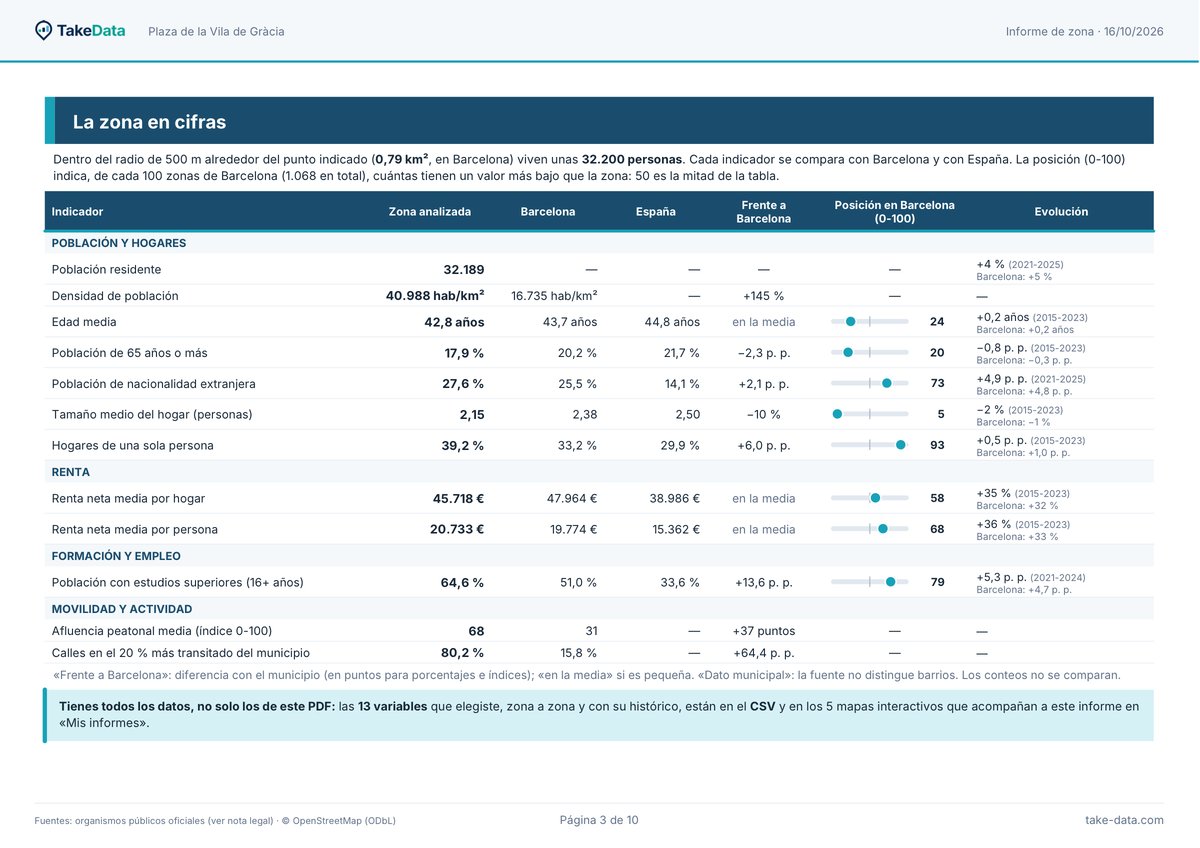The width and height of the screenshot is (1200, 848).
Task: Click the "Renta neta media por persona" row label
Action: [134, 529]
